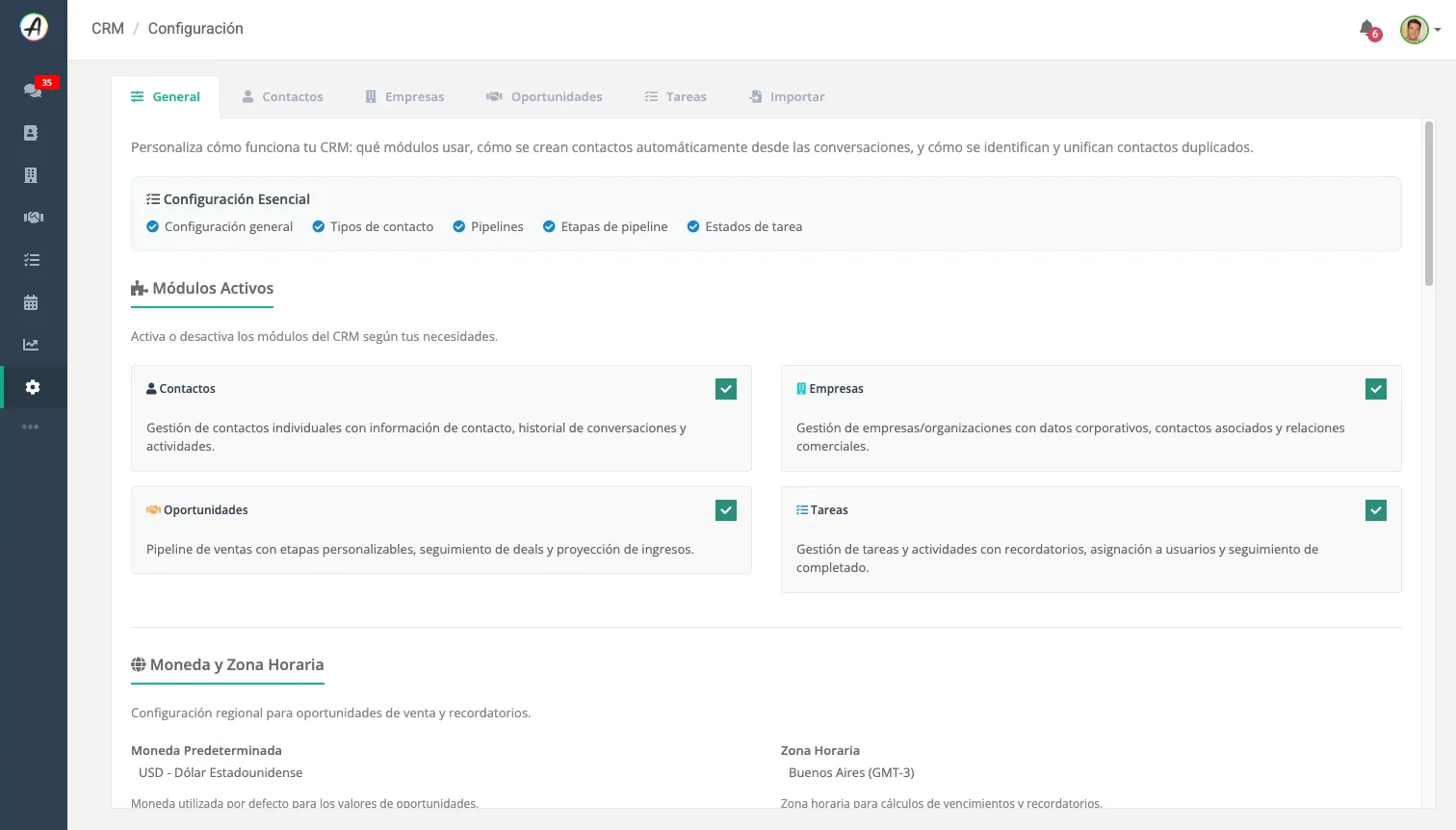Click the Estados de tarea checklist item
Image resolution: width=1456 pixels, height=830 pixels.
744,227
